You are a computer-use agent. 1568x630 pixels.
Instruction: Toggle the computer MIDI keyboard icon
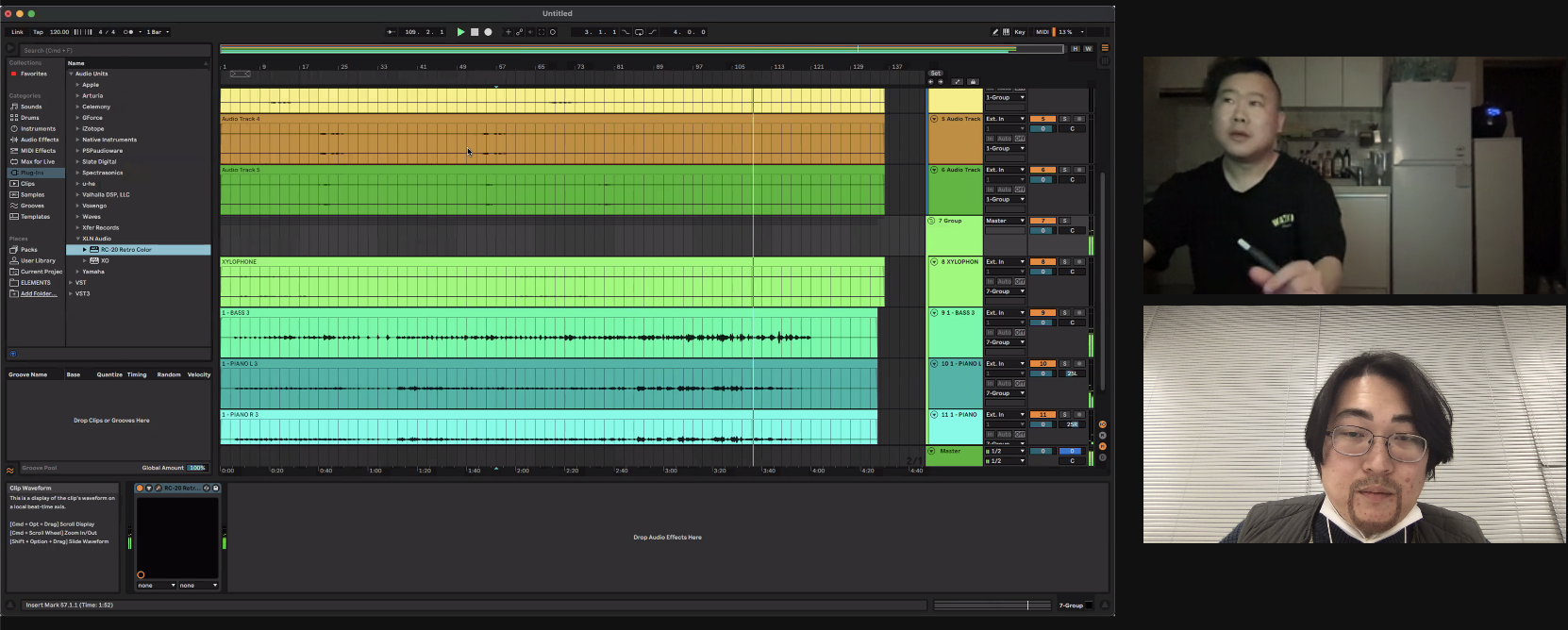click(1006, 32)
